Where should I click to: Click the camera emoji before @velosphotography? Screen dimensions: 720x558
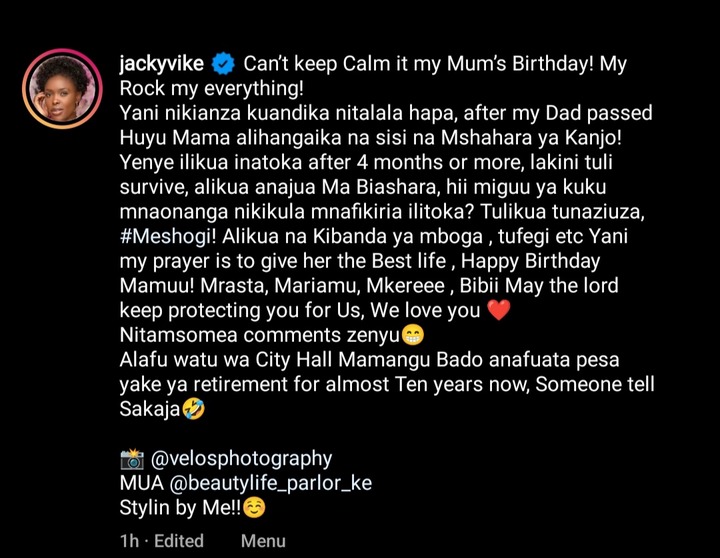pyautogui.click(x=132, y=459)
